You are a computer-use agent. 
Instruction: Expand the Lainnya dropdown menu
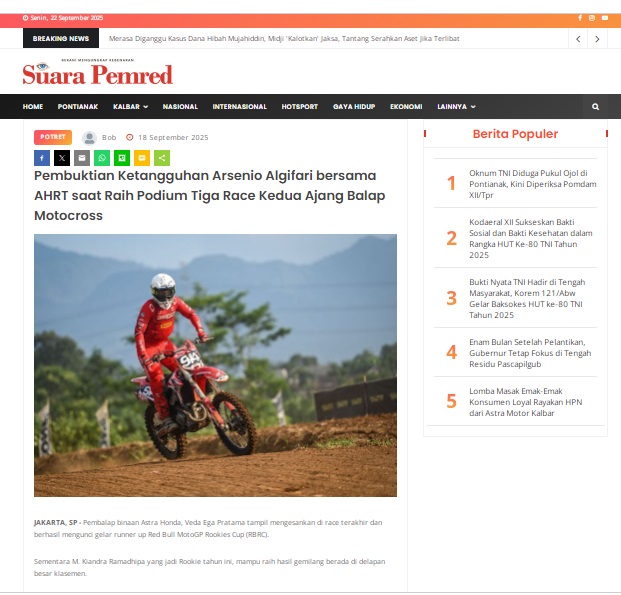[456, 107]
